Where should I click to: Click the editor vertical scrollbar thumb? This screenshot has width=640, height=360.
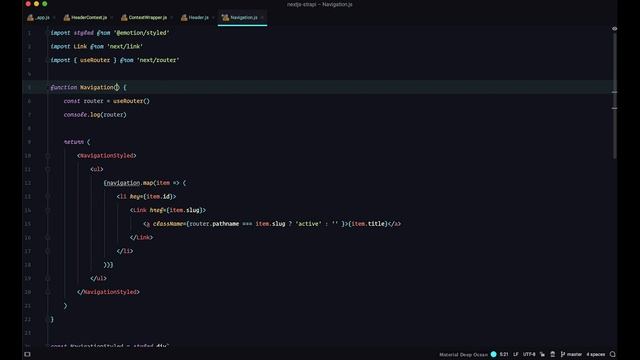tap(614, 96)
